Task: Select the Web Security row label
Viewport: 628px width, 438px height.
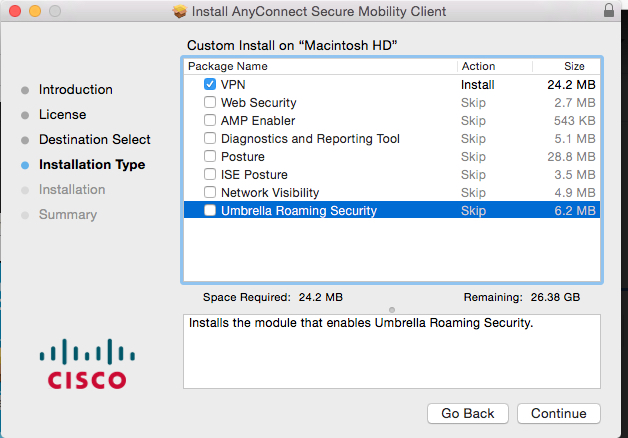Action: tap(259, 102)
